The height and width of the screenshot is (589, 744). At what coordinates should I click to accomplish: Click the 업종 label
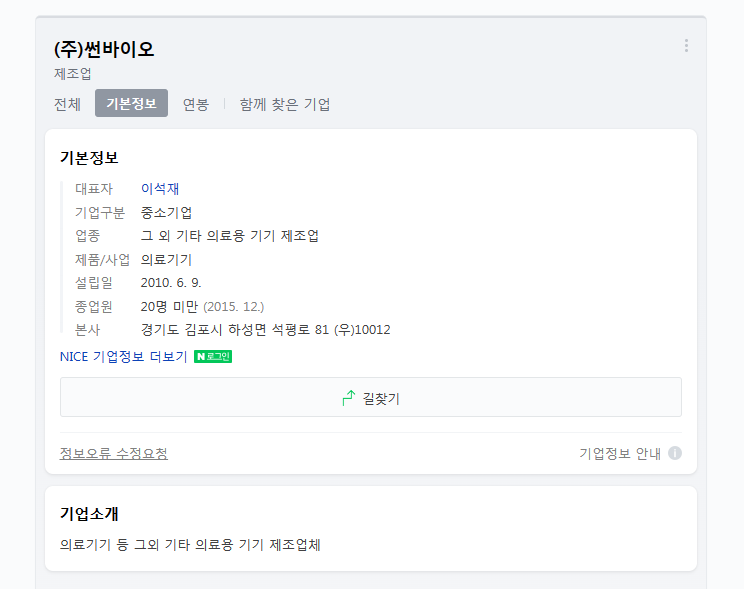click(x=88, y=235)
